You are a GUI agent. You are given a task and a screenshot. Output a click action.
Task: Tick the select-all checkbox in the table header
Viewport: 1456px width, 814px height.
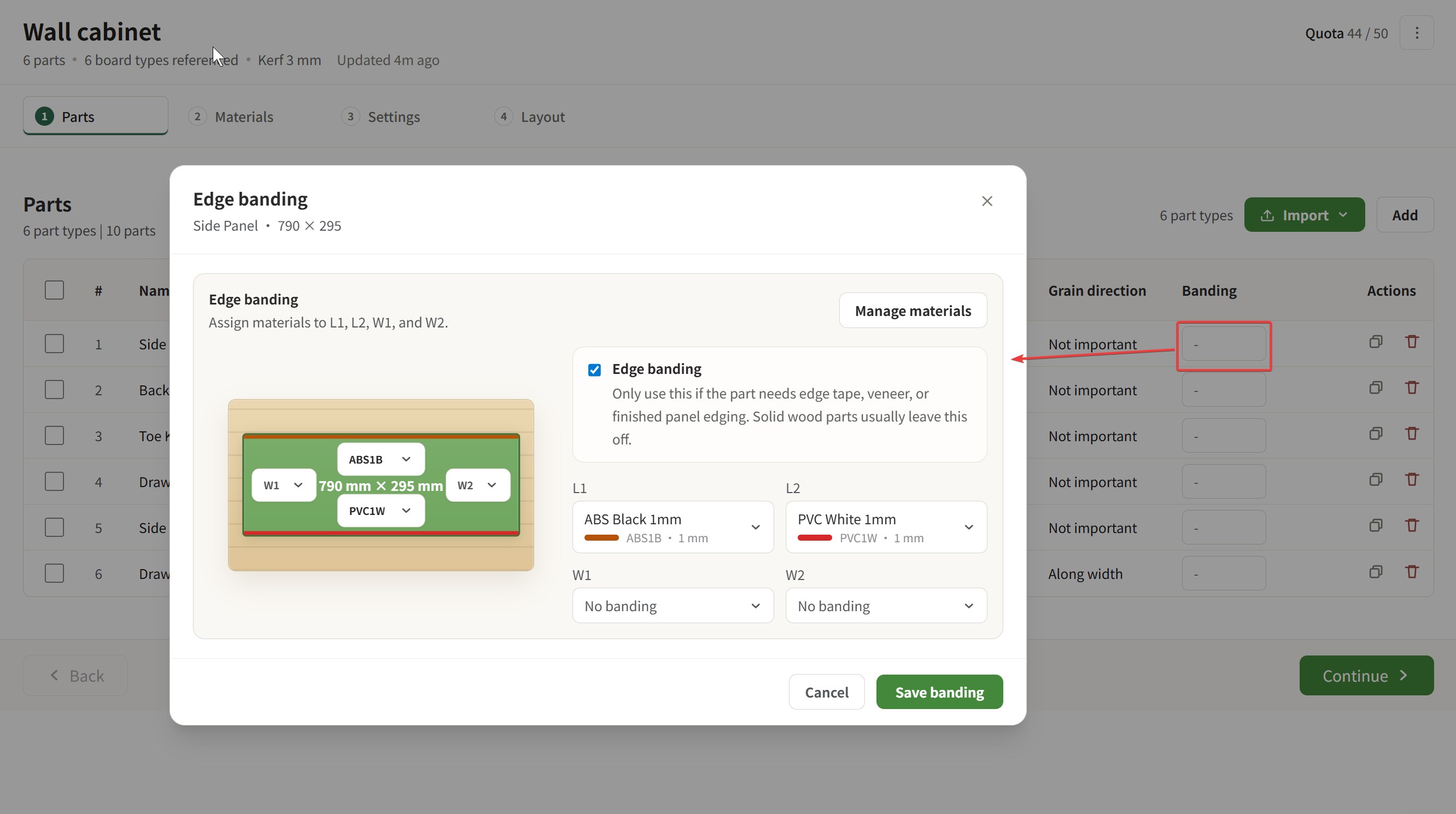[54, 290]
